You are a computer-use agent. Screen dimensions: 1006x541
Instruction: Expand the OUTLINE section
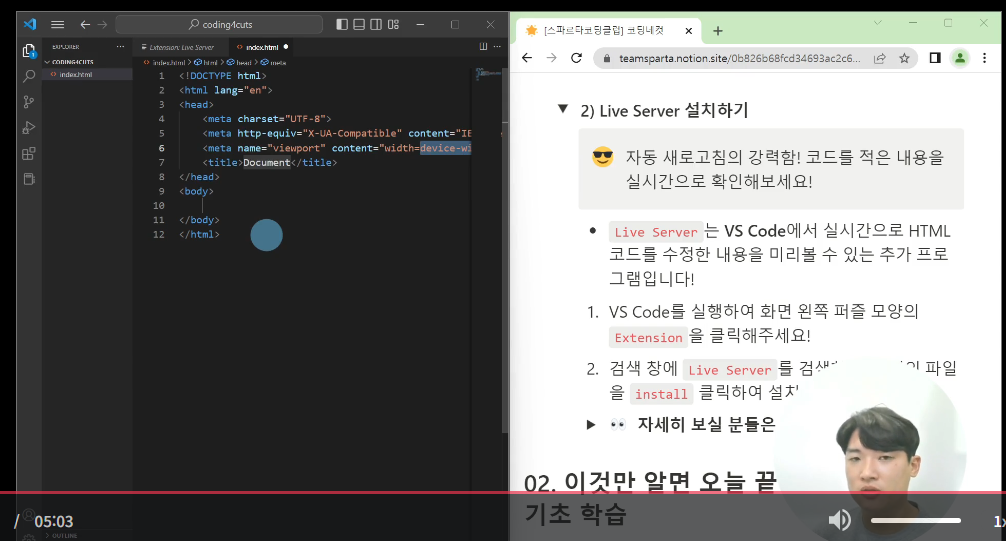[64, 535]
